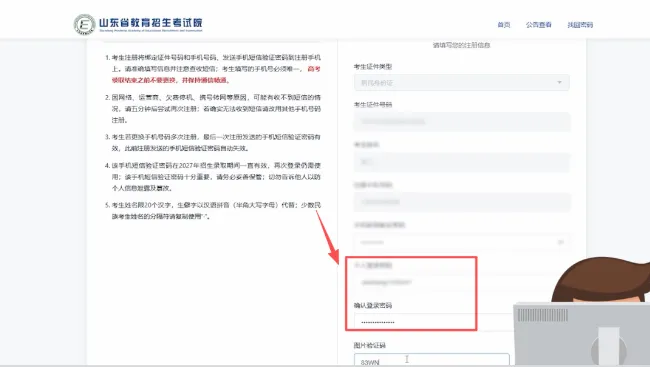
Task: Go to the 首页 nav link
Action: point(504,25)
